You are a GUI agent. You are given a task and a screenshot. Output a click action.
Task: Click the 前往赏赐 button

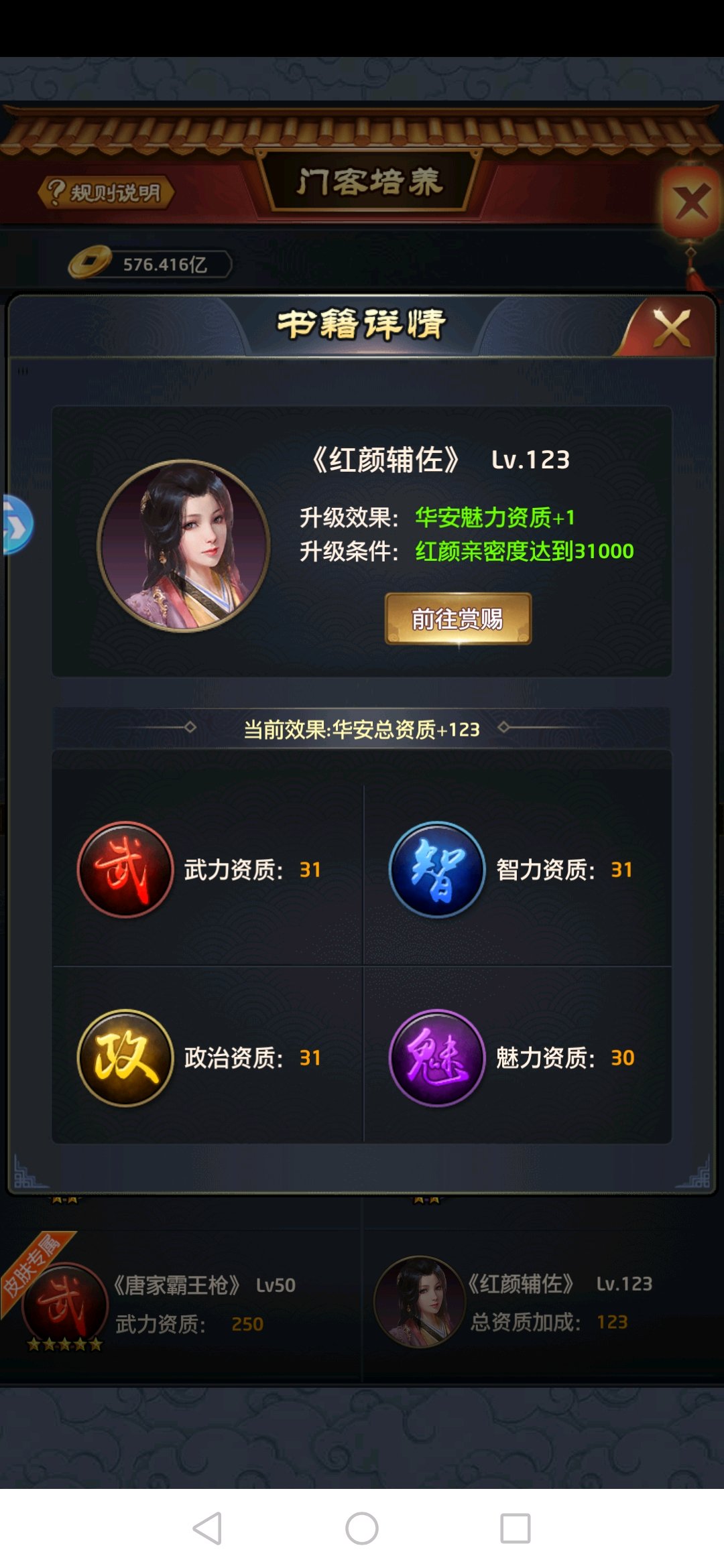pos(459,618)
